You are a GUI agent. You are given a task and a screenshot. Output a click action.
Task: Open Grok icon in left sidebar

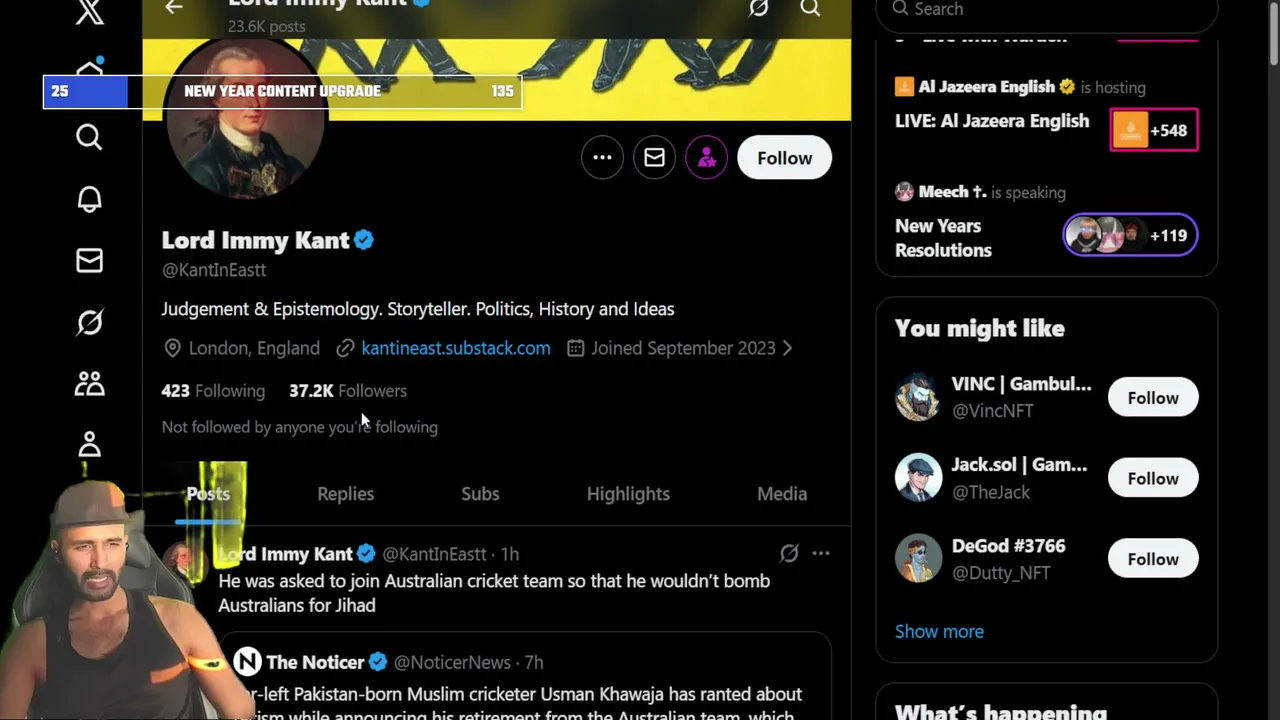click(89, 322)
